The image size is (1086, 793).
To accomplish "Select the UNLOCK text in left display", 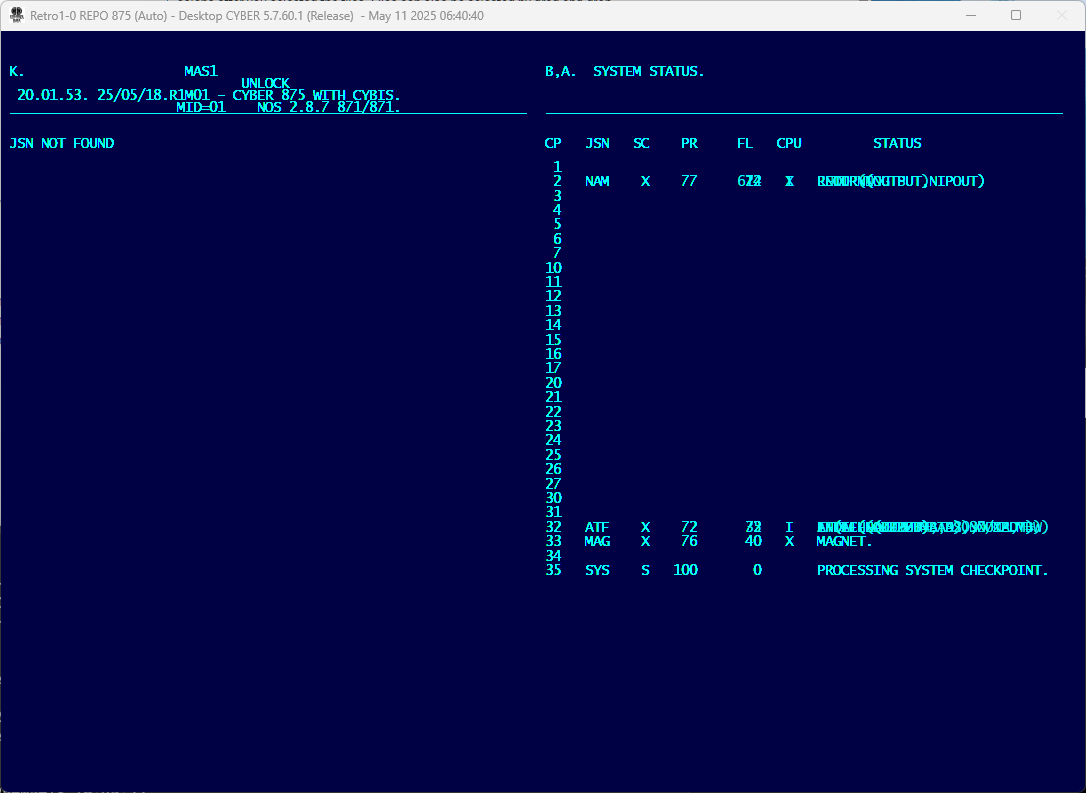I will [x=265, y=84].
